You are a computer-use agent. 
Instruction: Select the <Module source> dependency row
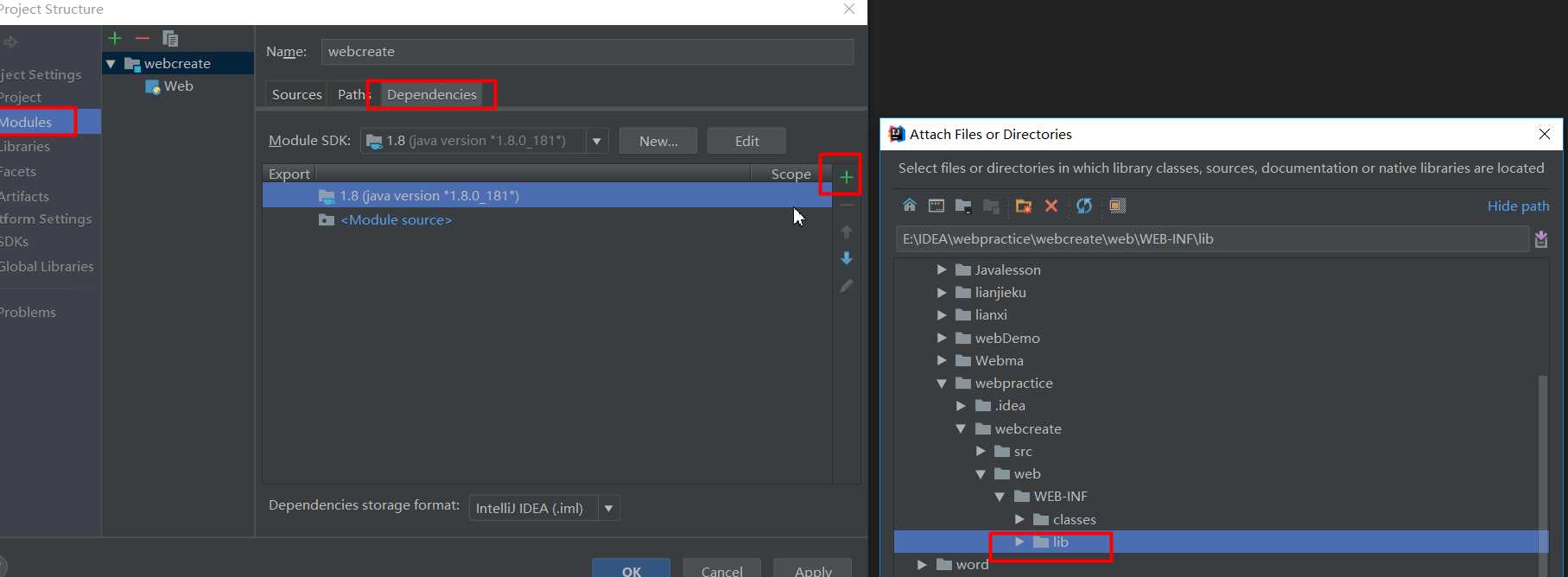point(547,220)
